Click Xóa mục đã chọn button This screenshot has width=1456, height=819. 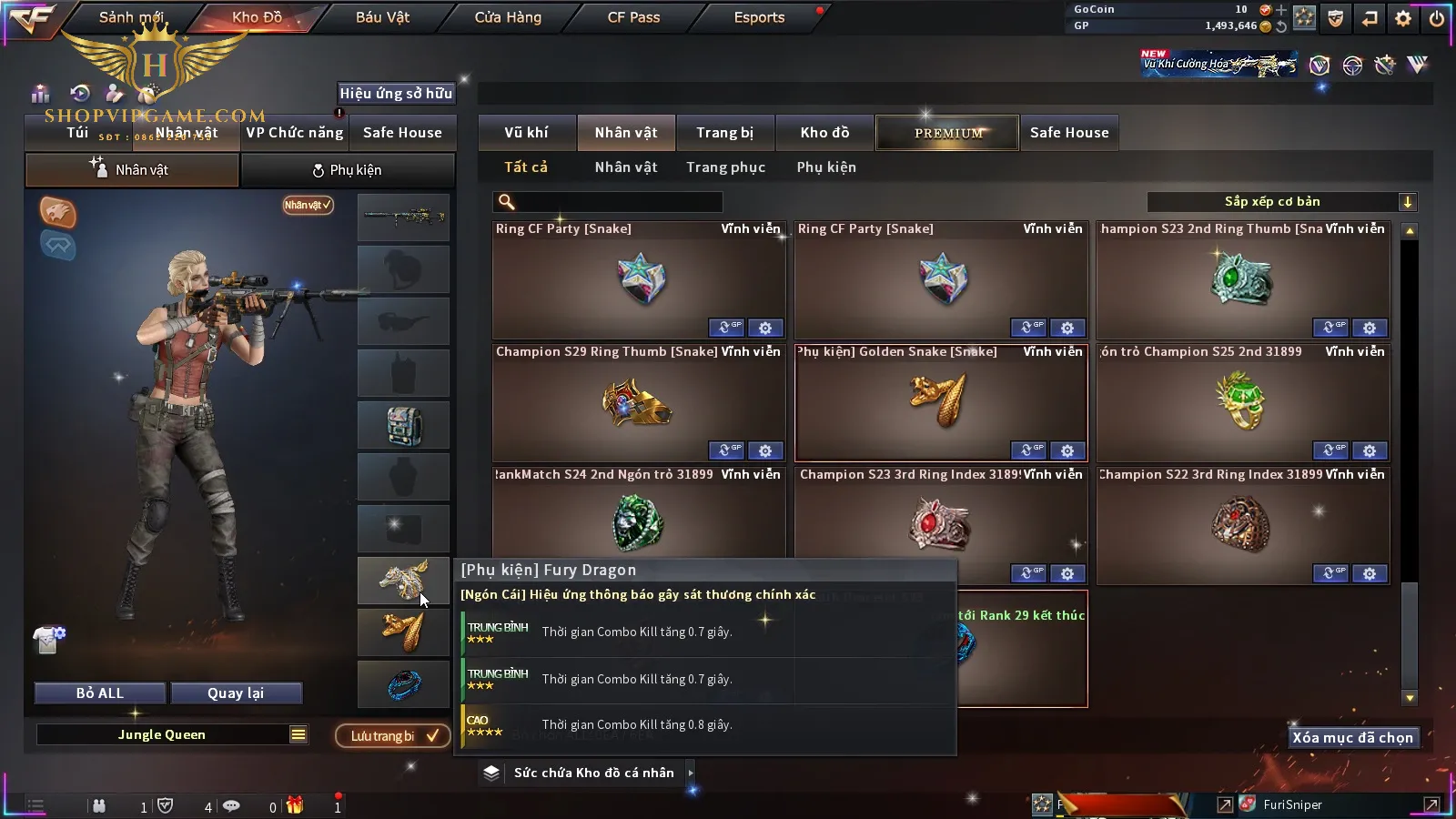pos(1353,737)
